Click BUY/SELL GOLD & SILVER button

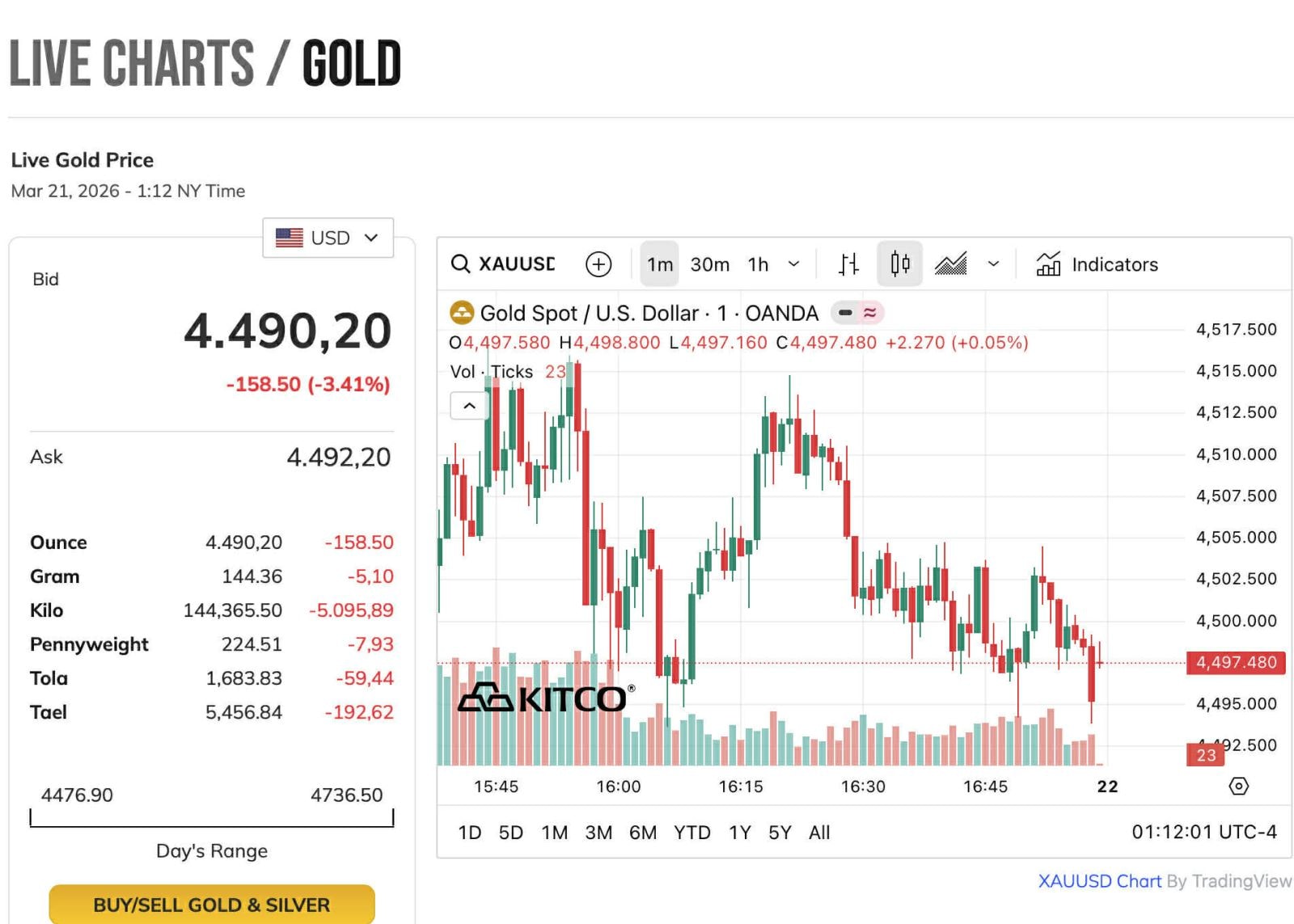[x=212, y=905]
